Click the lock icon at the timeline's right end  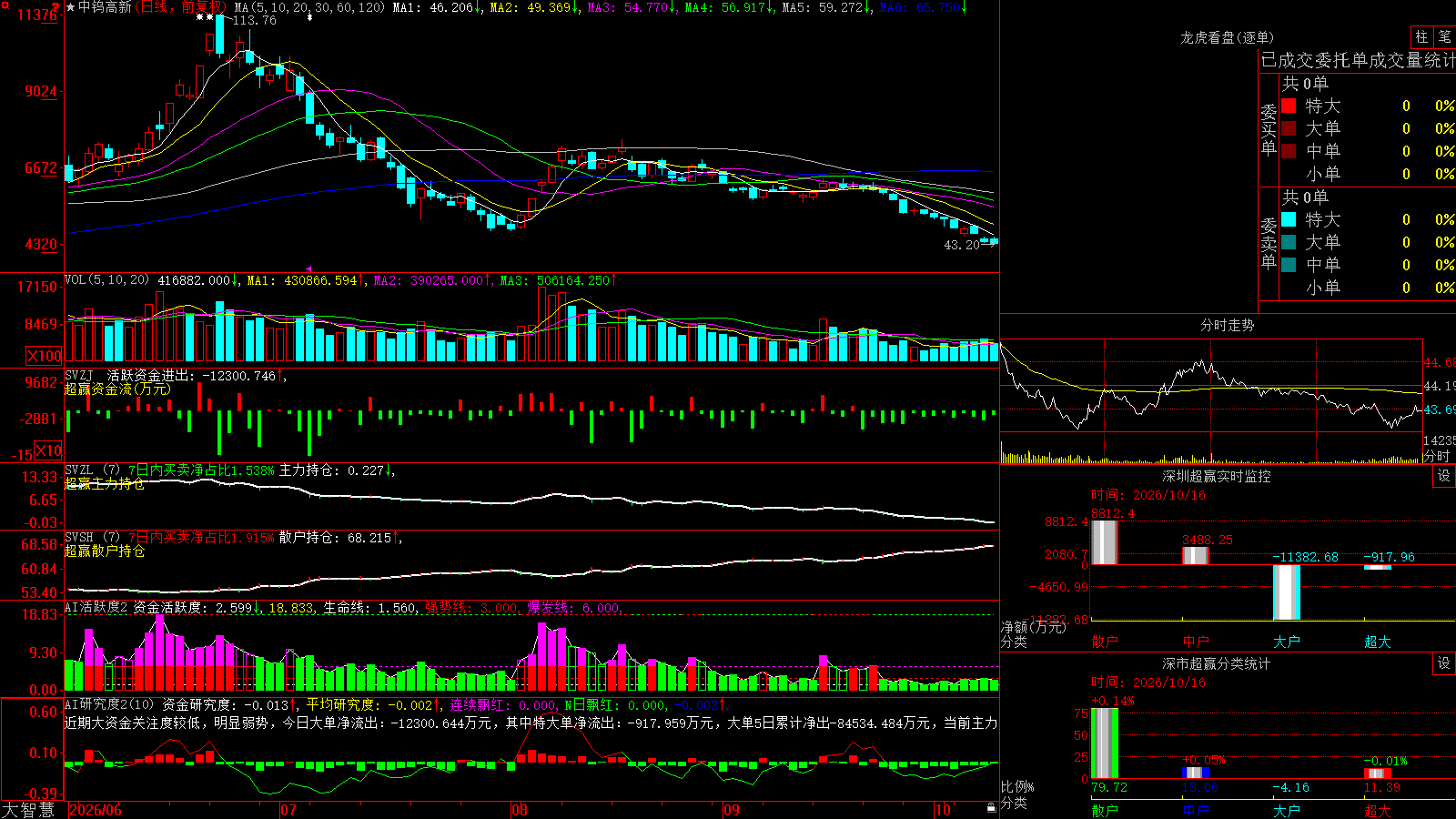(x=992, y=808)
